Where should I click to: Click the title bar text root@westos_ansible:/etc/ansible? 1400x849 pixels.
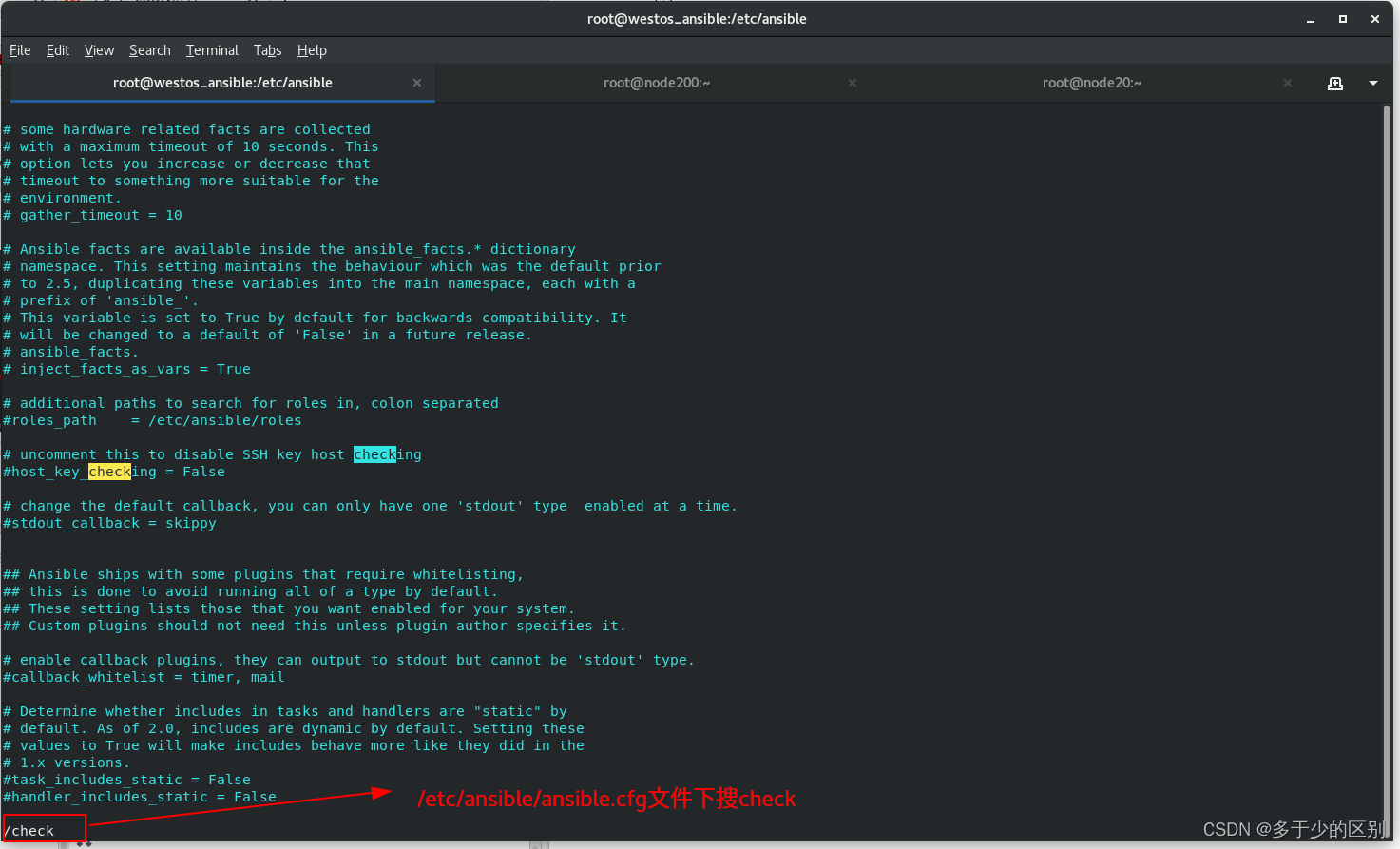pos(697,19)
